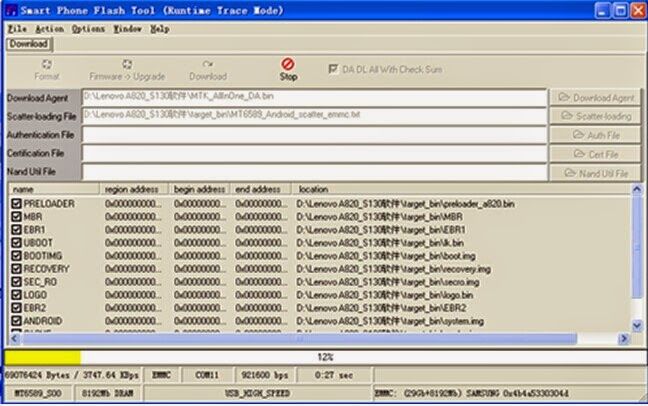Open the File menu
648x406 pixels.
coord(17,29)
